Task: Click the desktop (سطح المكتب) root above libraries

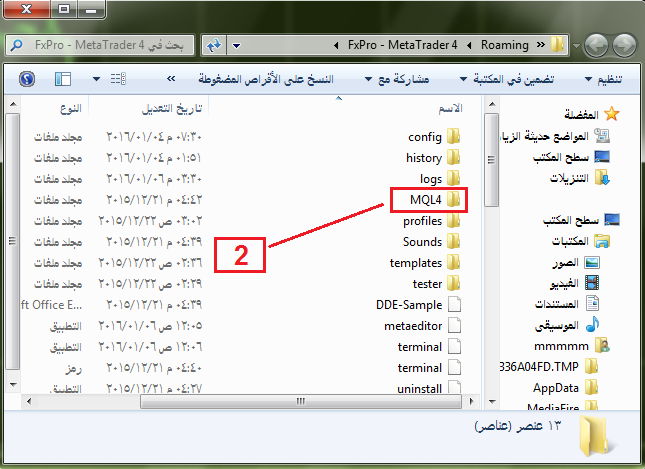Action: pos(581,220)
